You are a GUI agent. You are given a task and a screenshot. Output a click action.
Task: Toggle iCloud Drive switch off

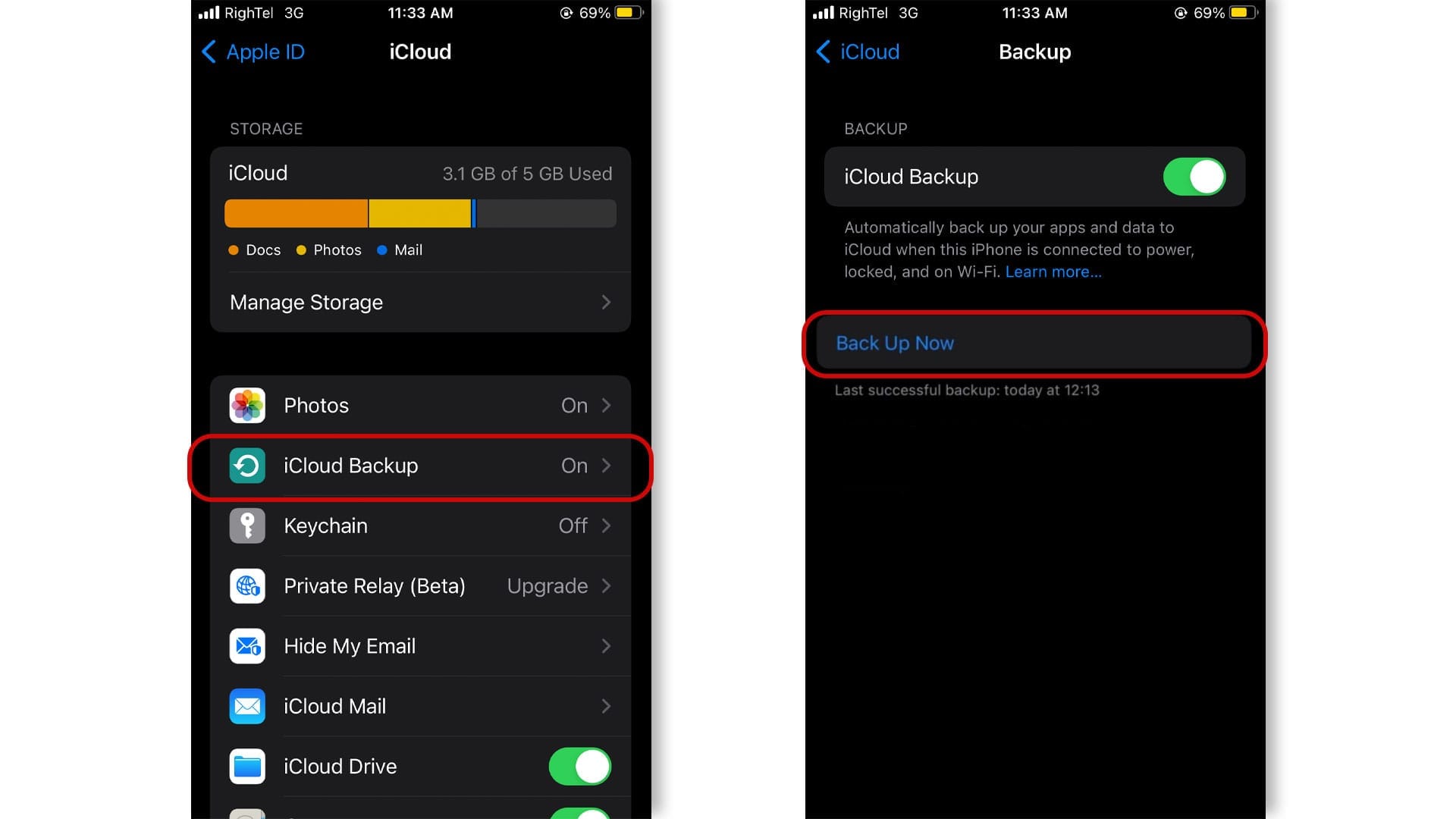[581, 766]
